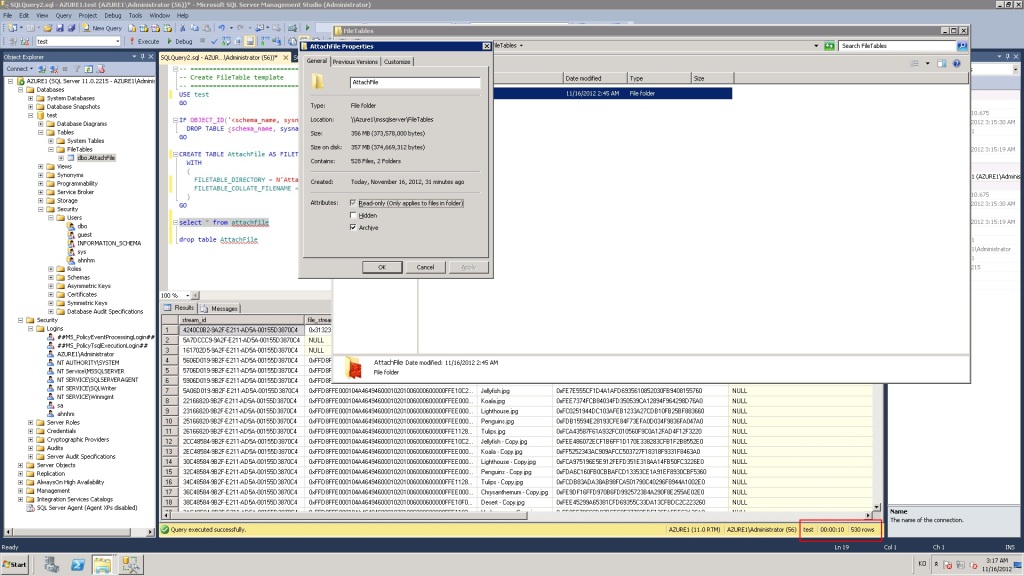Close the SQLQuery2.sql document tab
The height and width of the screenshot is (576, 1024).
click(x=285, y=57)
